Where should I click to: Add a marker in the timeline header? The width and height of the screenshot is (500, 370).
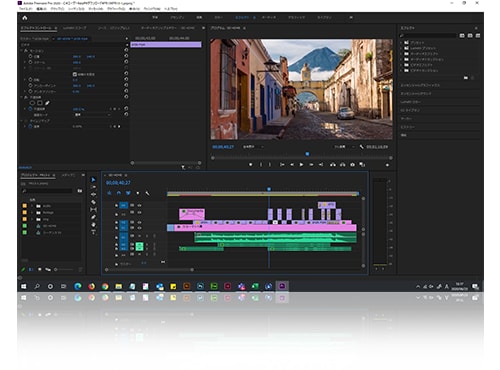(x=138, y=193)
